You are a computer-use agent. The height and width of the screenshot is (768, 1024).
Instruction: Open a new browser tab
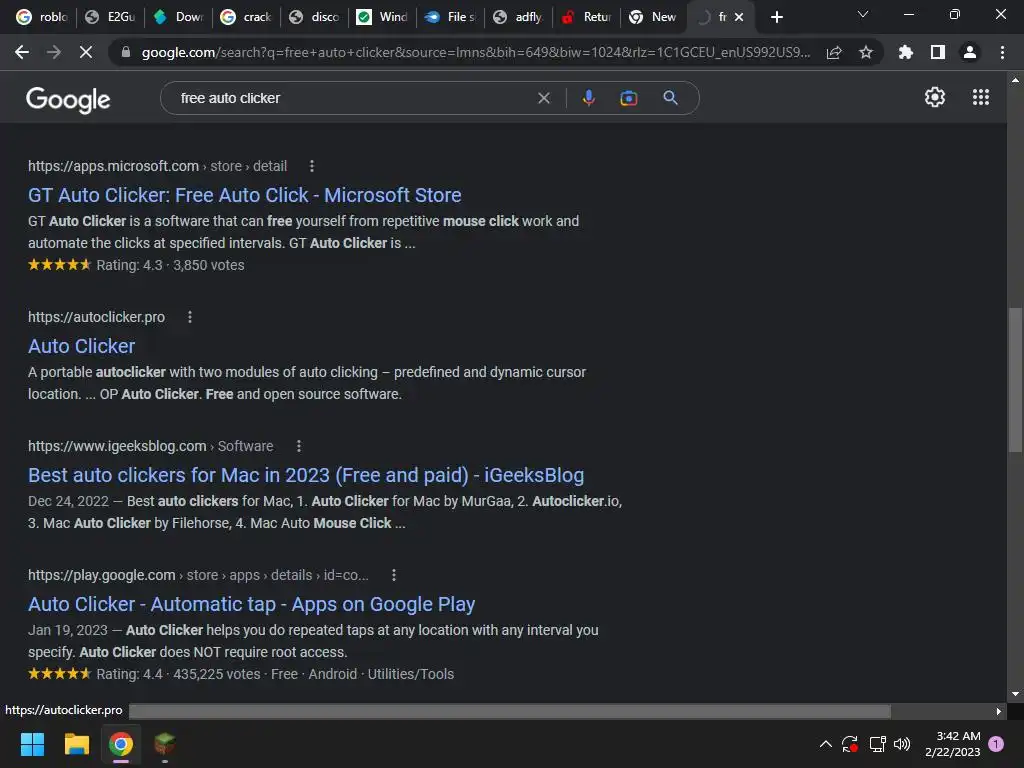coord(776,17)
